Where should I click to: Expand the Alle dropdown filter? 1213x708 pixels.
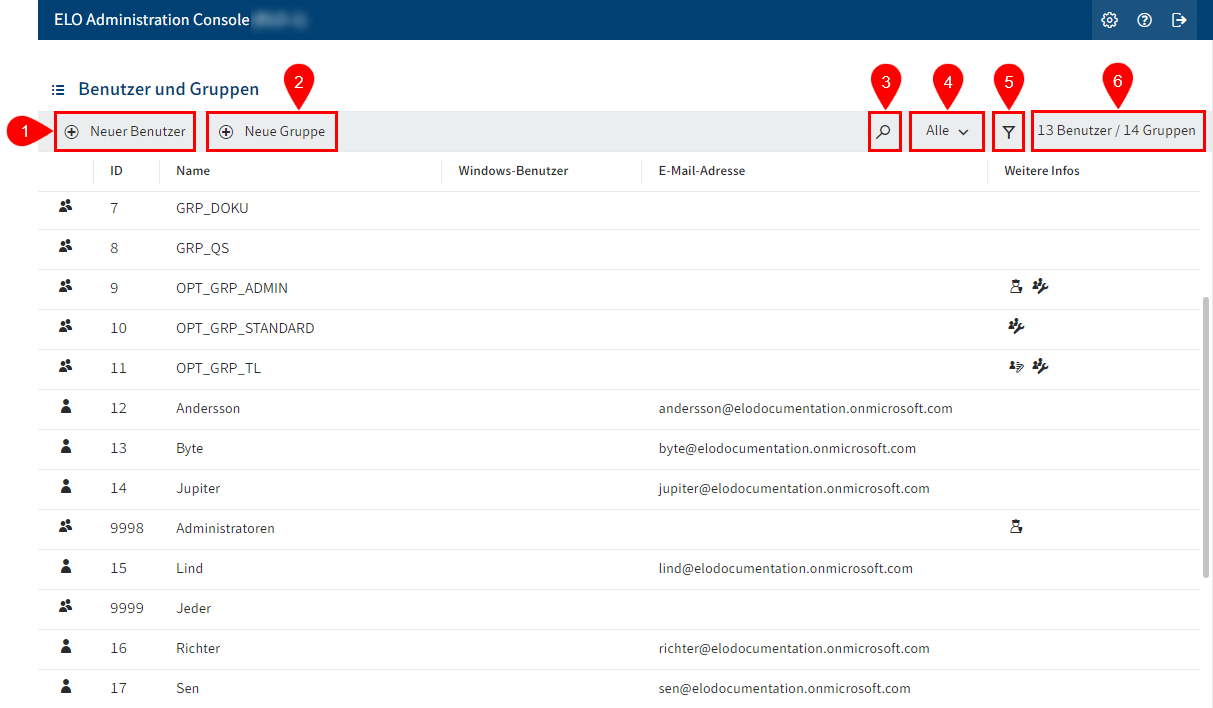pos(946,131)
